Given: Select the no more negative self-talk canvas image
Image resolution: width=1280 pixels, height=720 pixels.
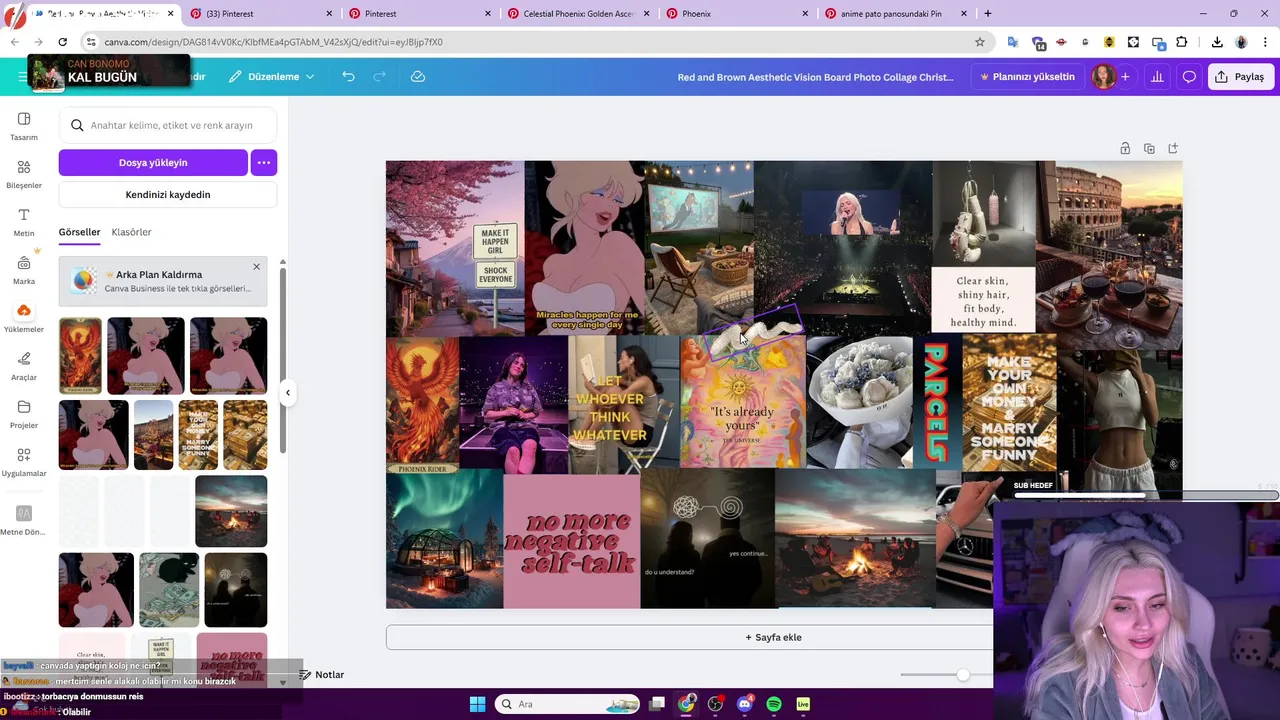Looking at the screenshot, I should 571,541.
